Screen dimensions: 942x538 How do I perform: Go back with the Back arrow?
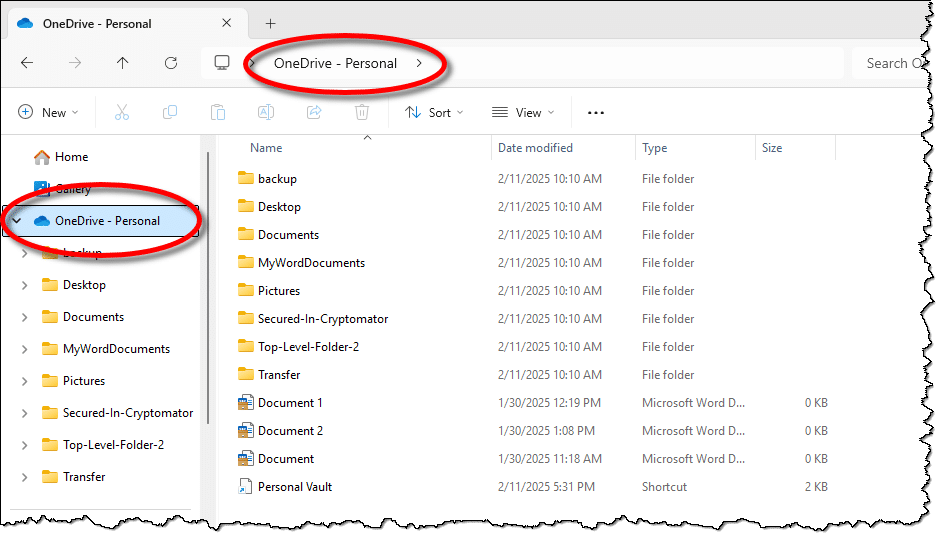[x=27, y=63]
